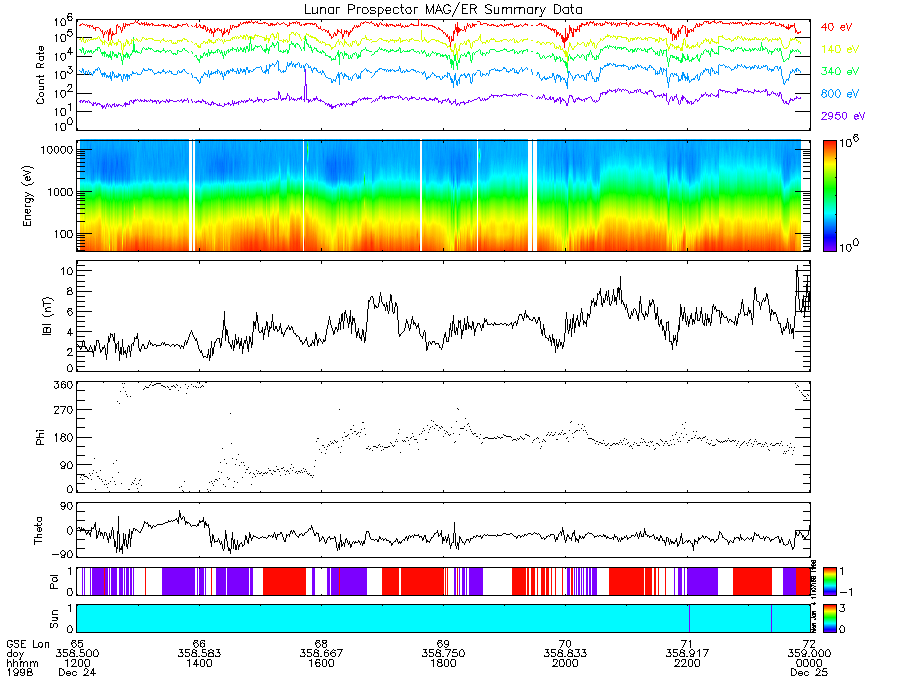This screenshot has width=900, height=700.
Task: Click the 1800 time axis label
Action: point(443,663)
